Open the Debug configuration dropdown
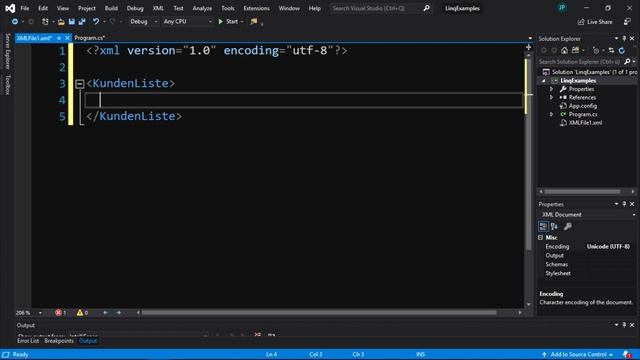 (143, 22)
